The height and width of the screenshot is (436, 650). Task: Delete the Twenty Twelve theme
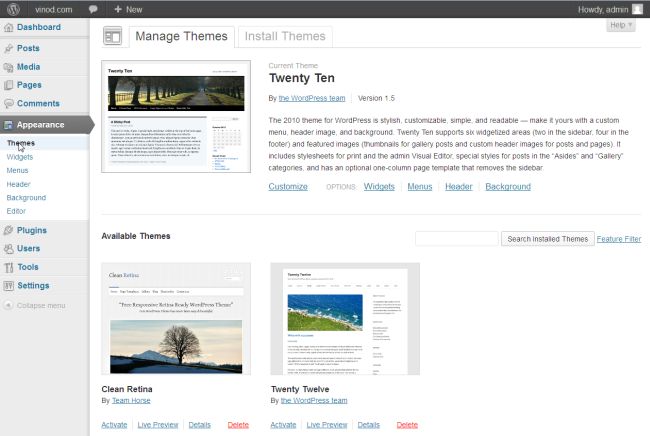tap(407, 425)
